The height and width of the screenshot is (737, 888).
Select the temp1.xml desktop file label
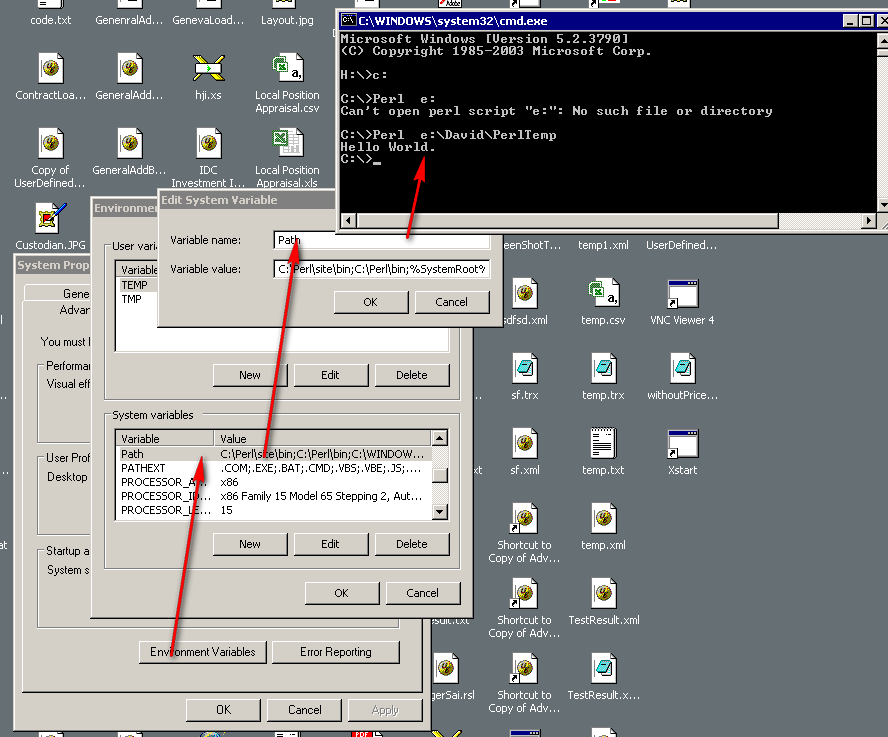tap(603, 245)
